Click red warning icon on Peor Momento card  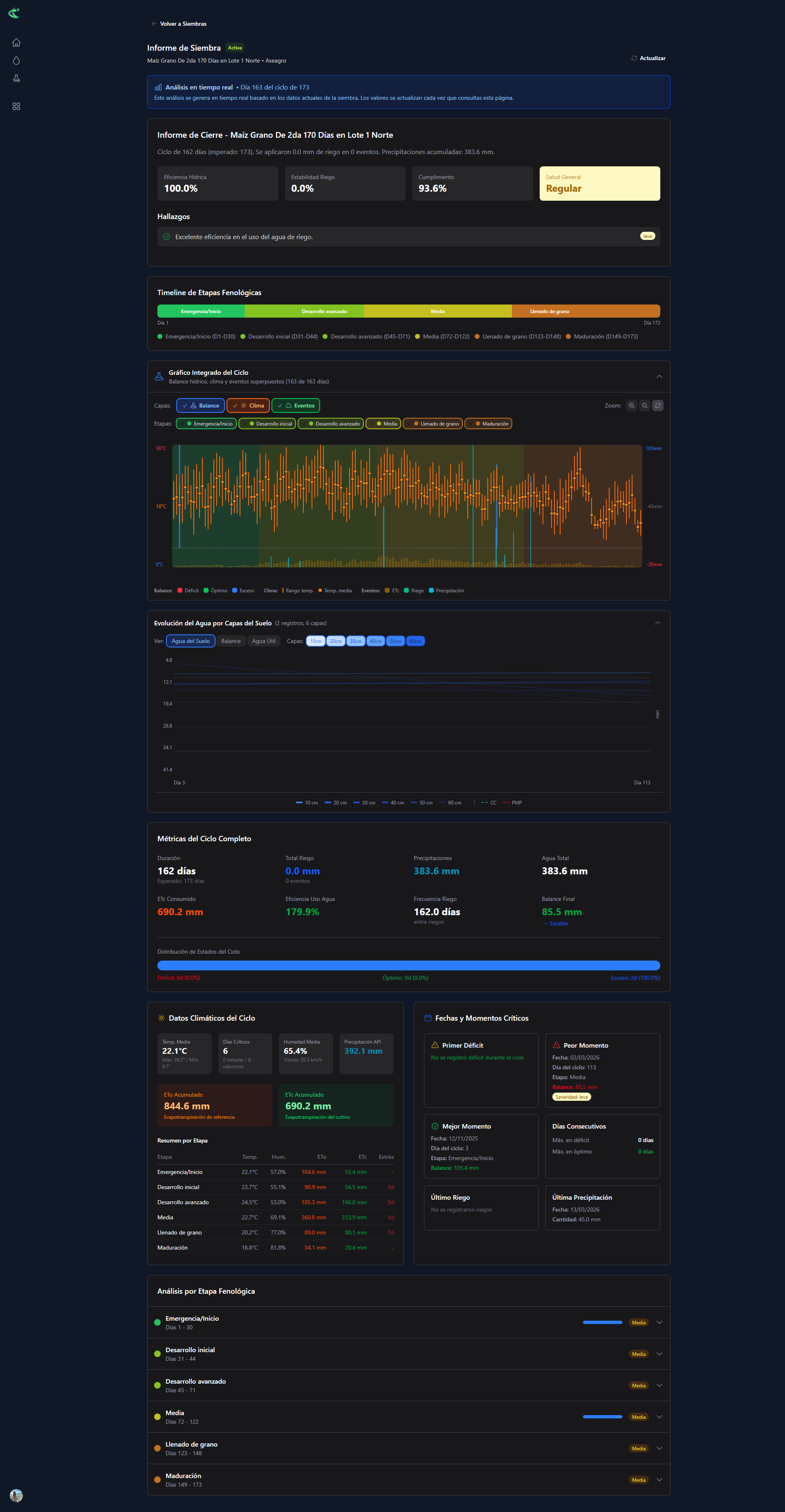point(556,1045)
